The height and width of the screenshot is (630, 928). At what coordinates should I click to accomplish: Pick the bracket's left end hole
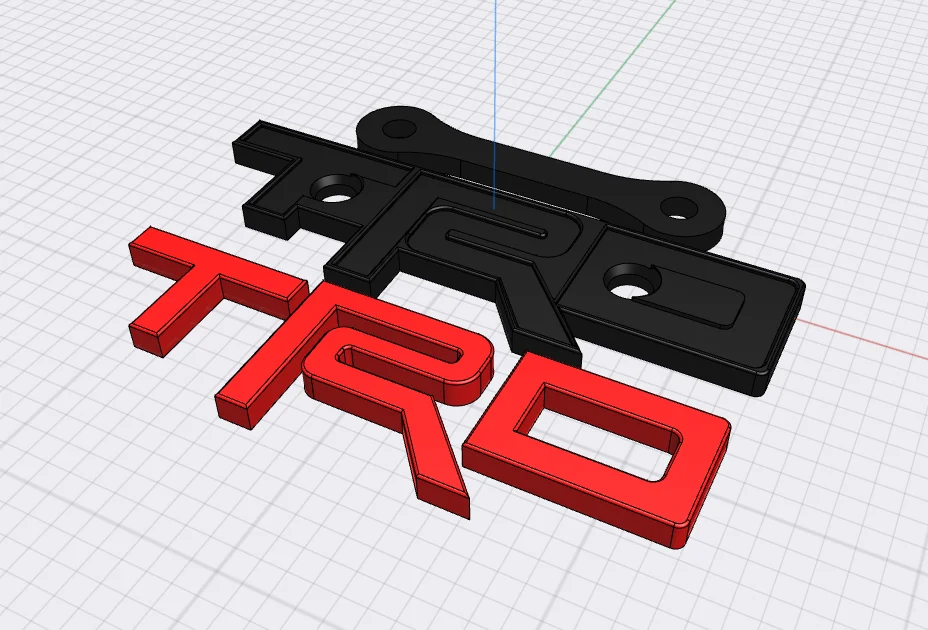pyautogui.click(x=399, y=128)
